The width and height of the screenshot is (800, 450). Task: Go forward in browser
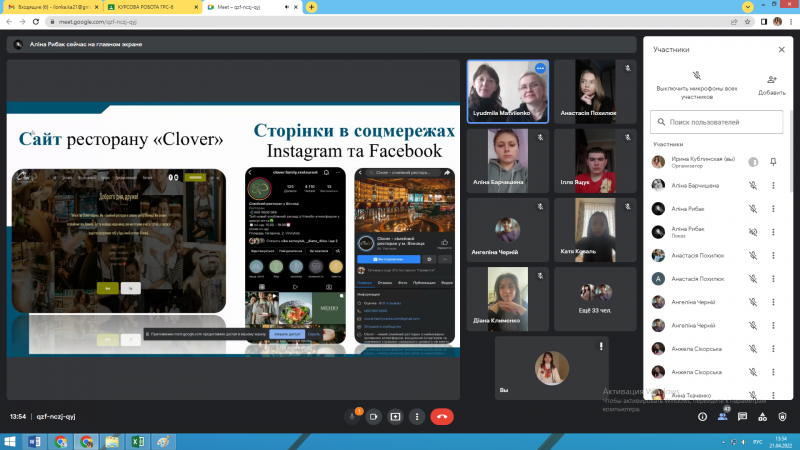22,21
